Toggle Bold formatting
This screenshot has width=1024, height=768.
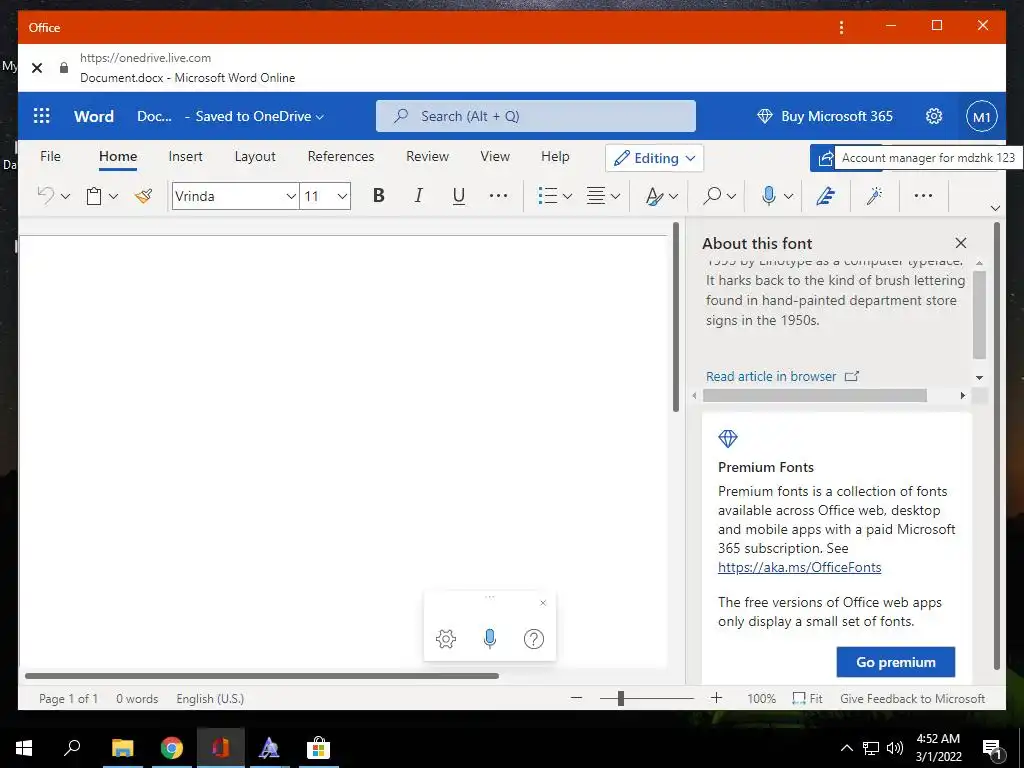[378, 196]
